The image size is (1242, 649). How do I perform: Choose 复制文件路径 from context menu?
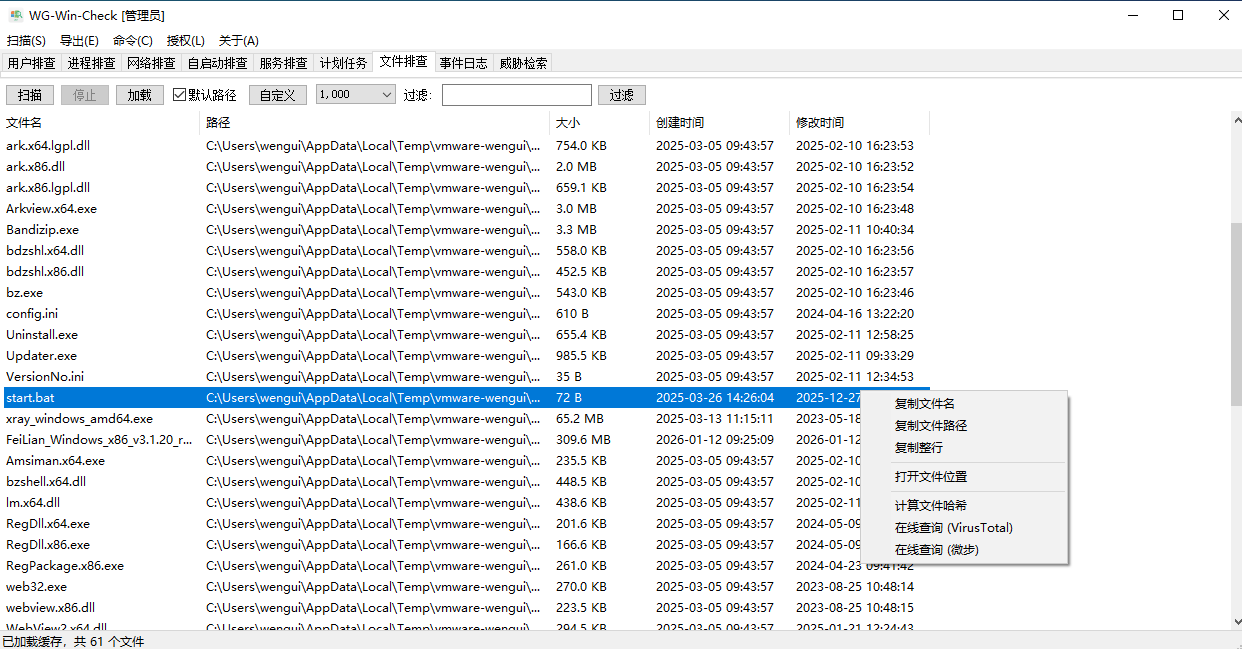[930, 426]
